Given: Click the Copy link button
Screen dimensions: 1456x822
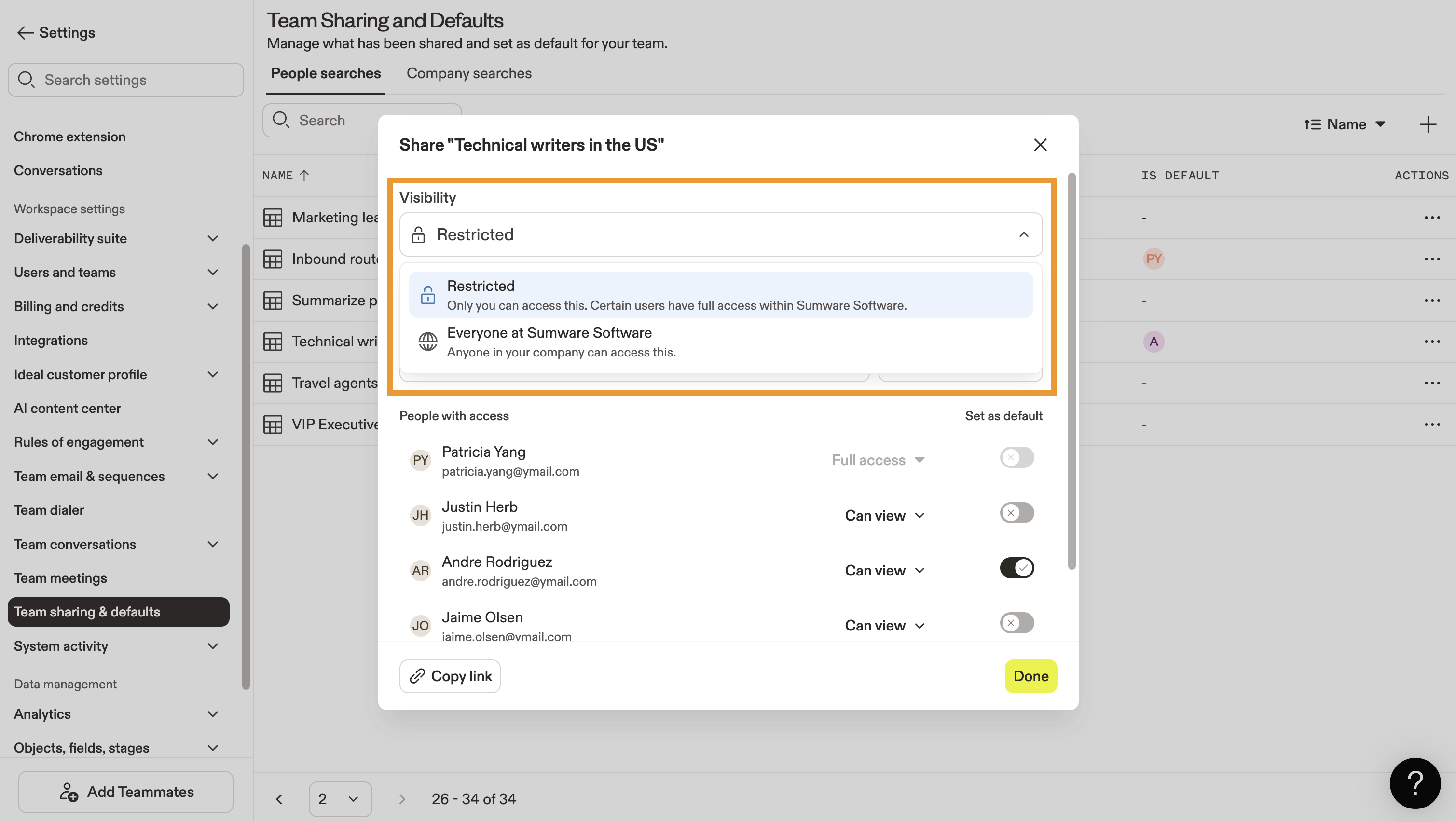Looking at the screenshot, I should [450, 676].
